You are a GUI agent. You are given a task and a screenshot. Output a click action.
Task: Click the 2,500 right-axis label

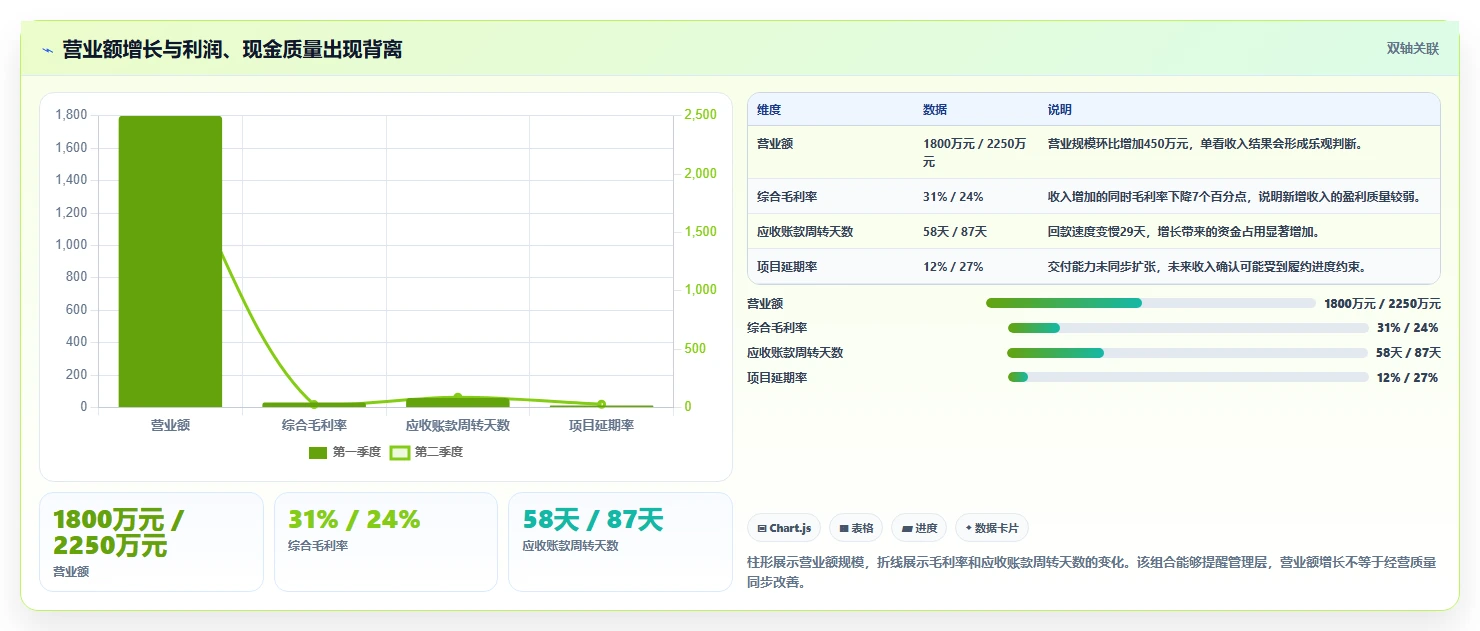coord(700,116)
